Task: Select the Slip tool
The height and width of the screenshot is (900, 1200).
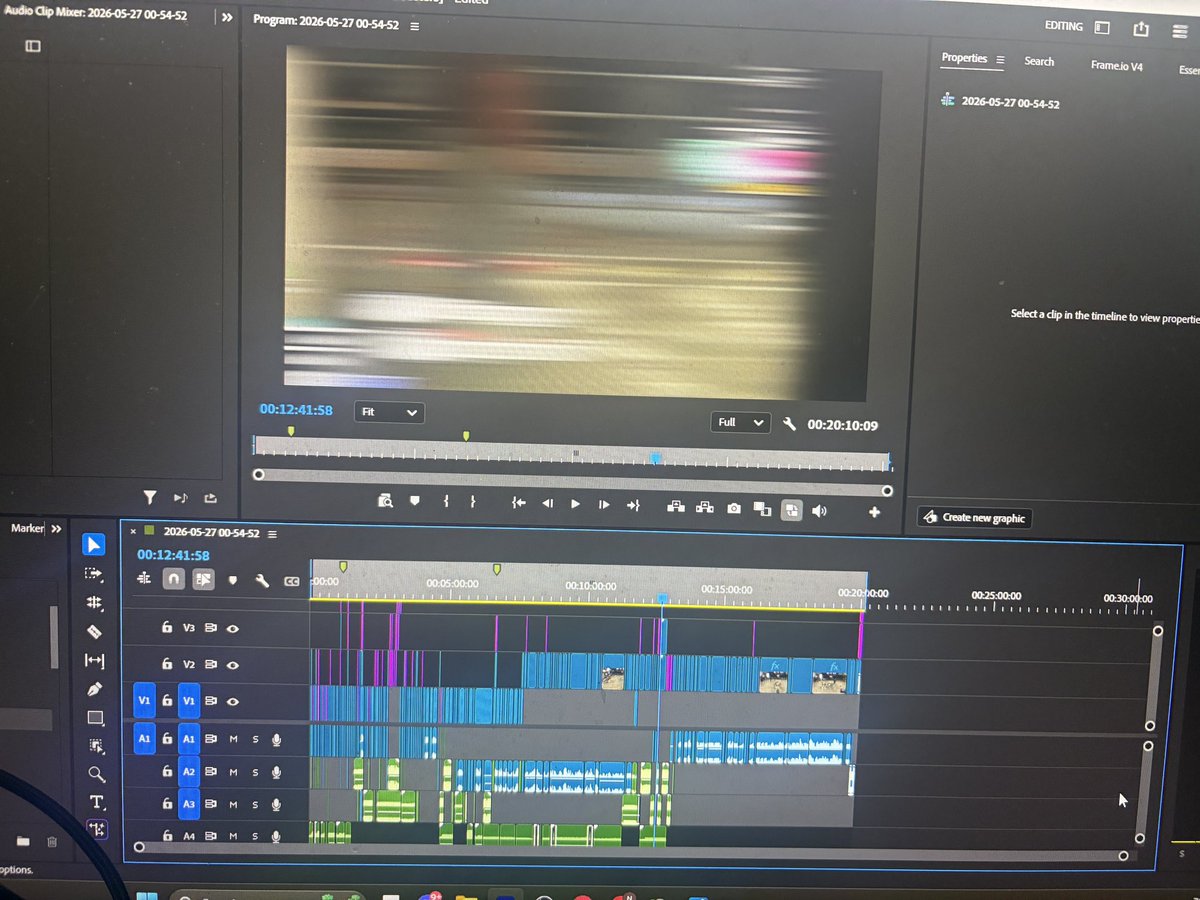Action: 95,660
